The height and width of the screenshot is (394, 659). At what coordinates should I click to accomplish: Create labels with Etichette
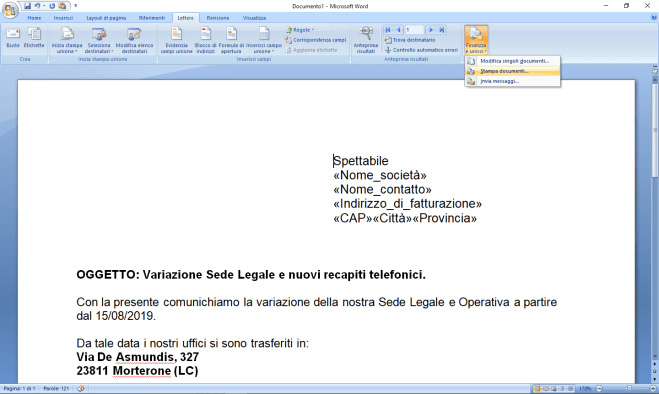tap(34, 38)
